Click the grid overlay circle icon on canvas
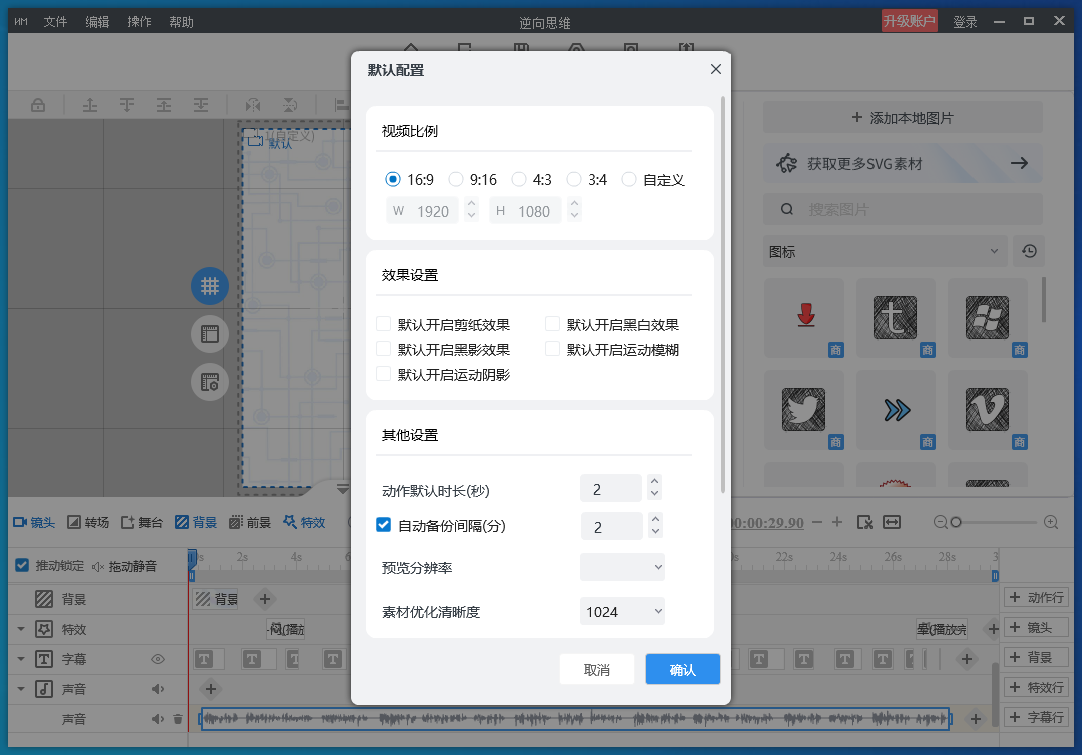Screen dimensions: 1082x755 pyautogui.click(x=210, y=286)
